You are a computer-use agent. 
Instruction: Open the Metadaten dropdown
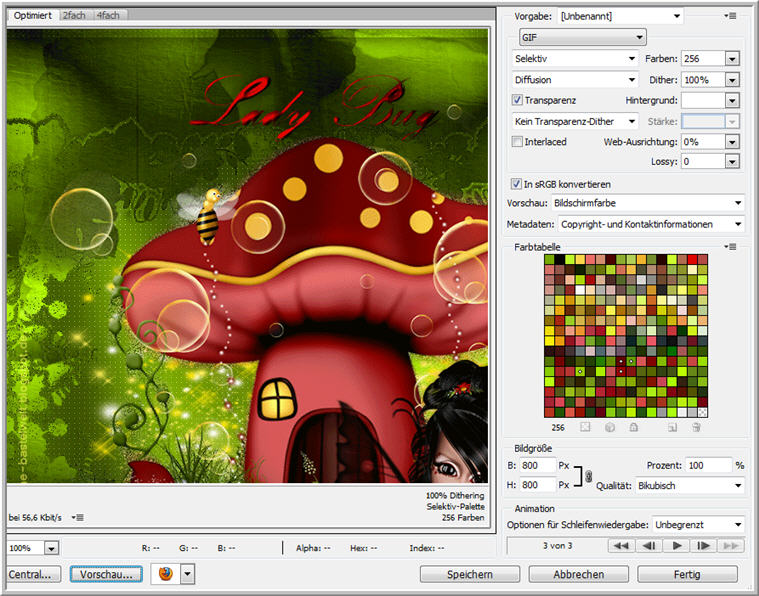click(651, 224)
